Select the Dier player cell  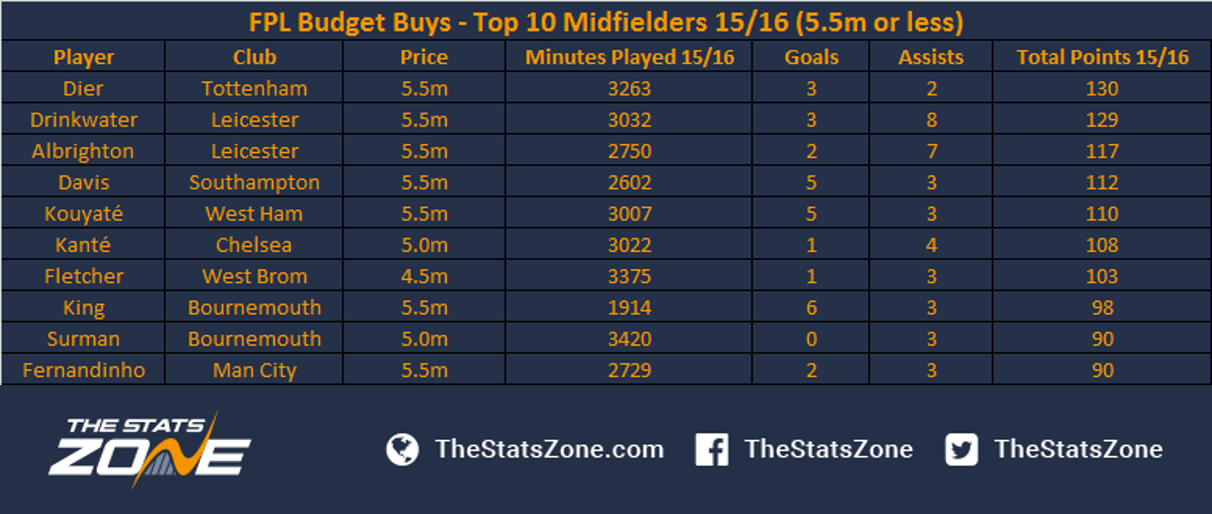(x=84, y=88)
